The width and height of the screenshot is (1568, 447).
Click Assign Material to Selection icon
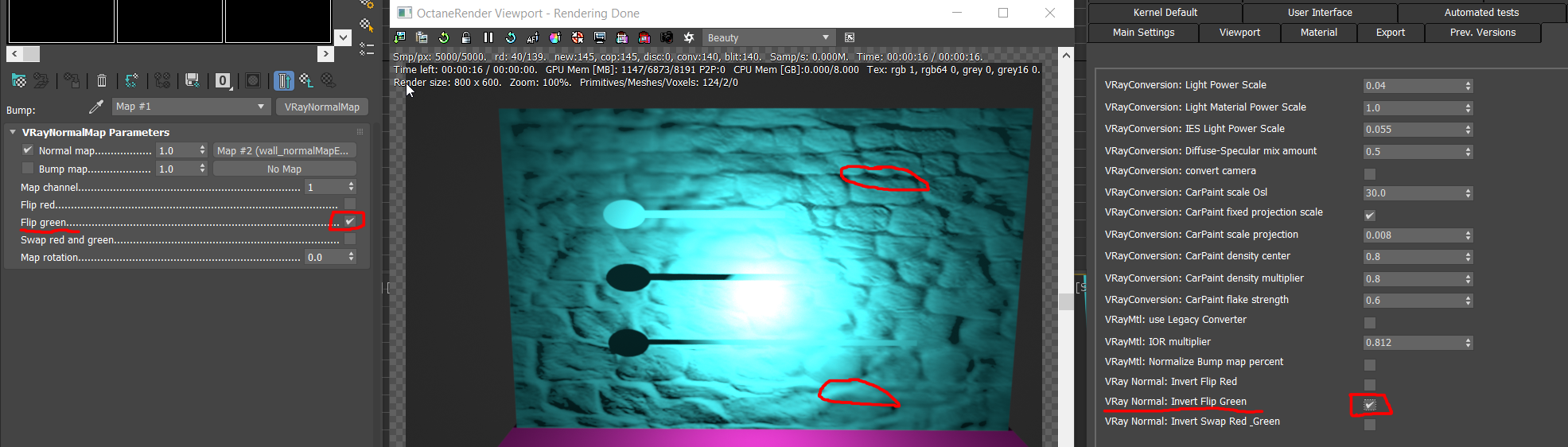click(72, 80)
